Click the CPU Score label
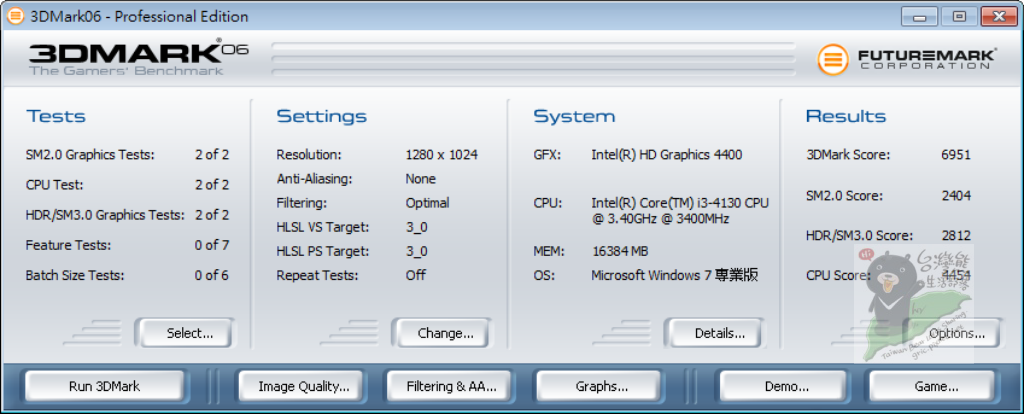1024x414 pixels. (x=839, y=276)
